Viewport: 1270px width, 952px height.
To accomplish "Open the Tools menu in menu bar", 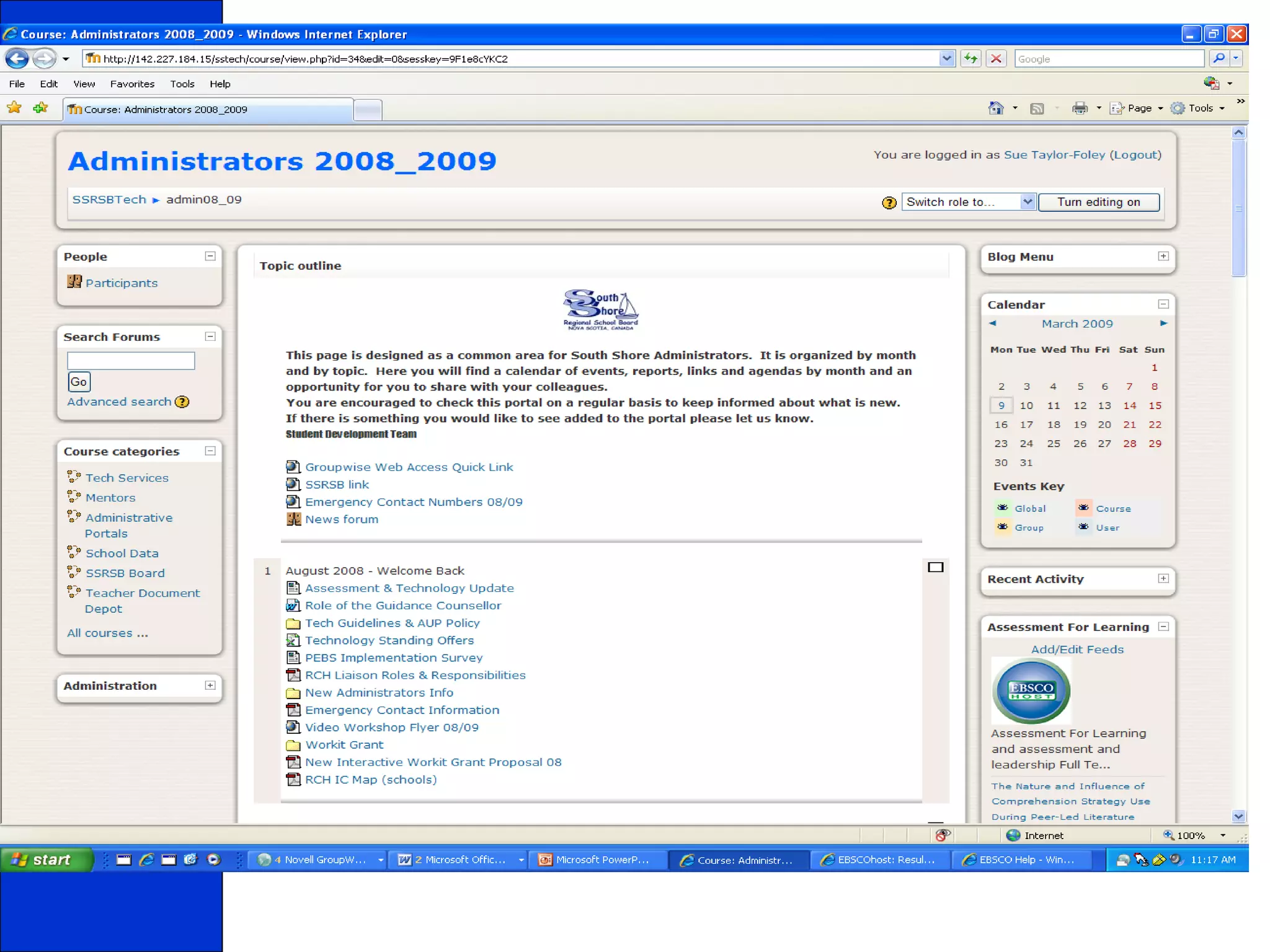I will click(182, 84).
